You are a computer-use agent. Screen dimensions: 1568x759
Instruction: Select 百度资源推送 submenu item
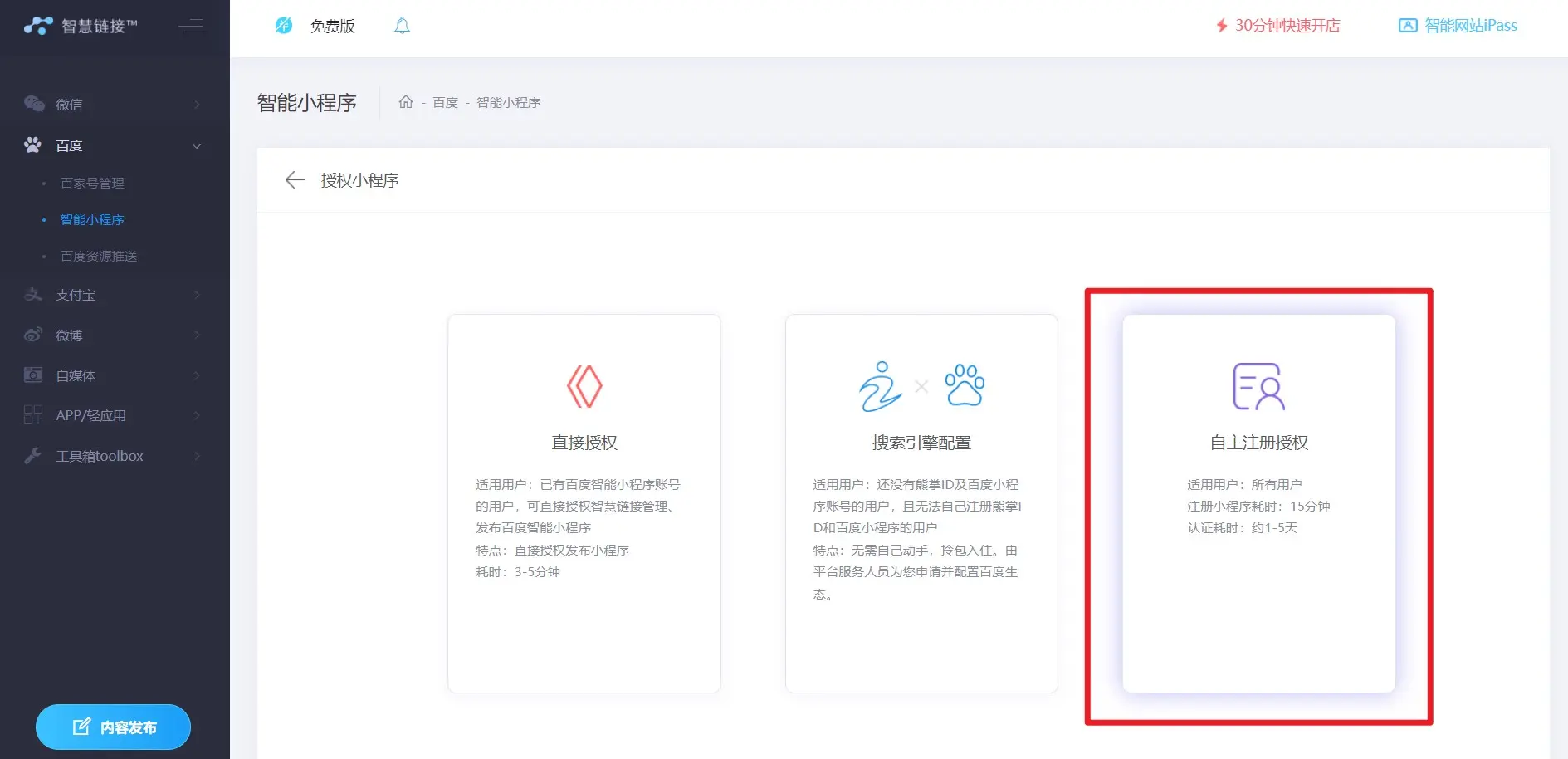click(99, 257)
